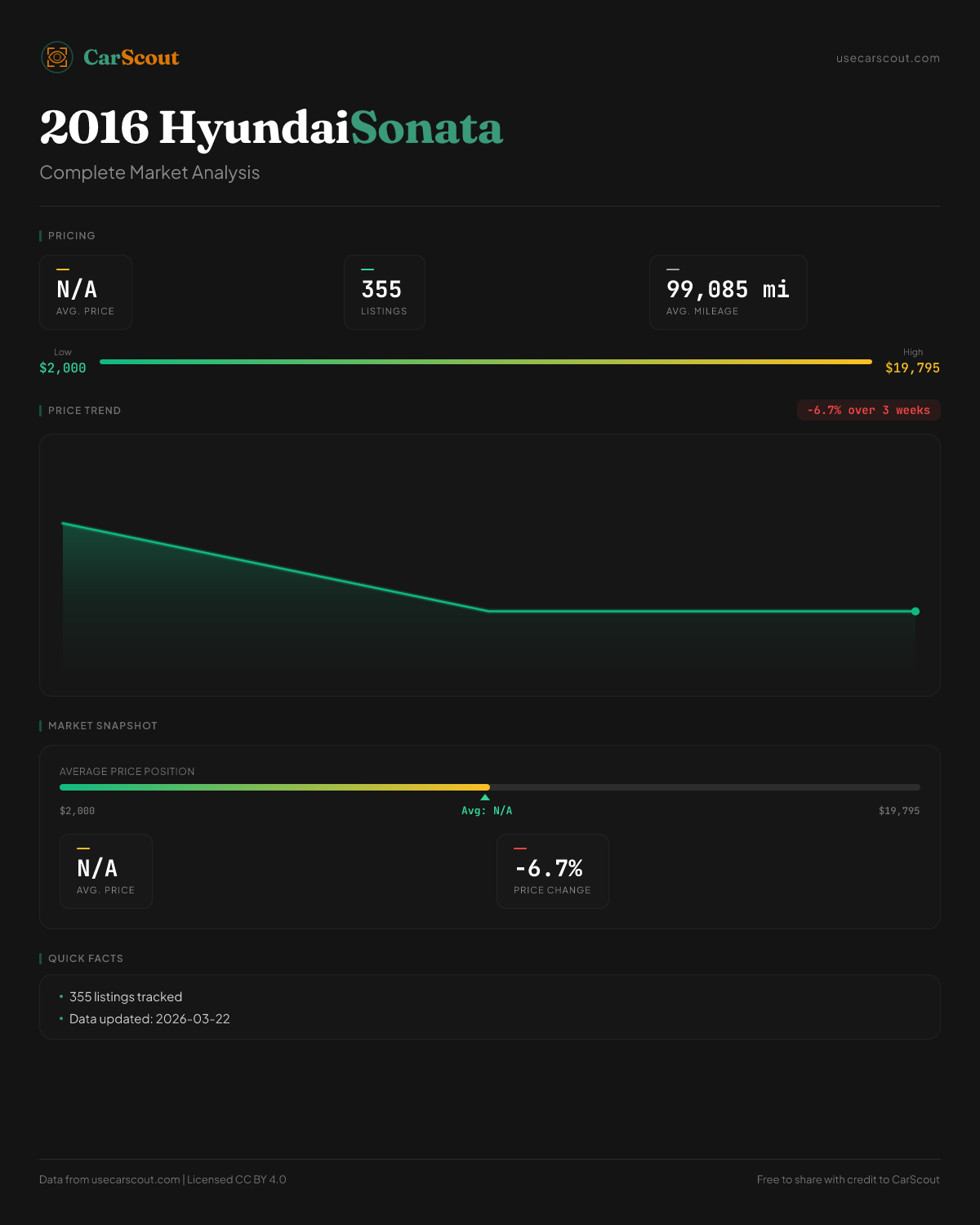This screenshot has width=980, height=1225.
Task: Click the footer data source license text
Action: 163,1179
